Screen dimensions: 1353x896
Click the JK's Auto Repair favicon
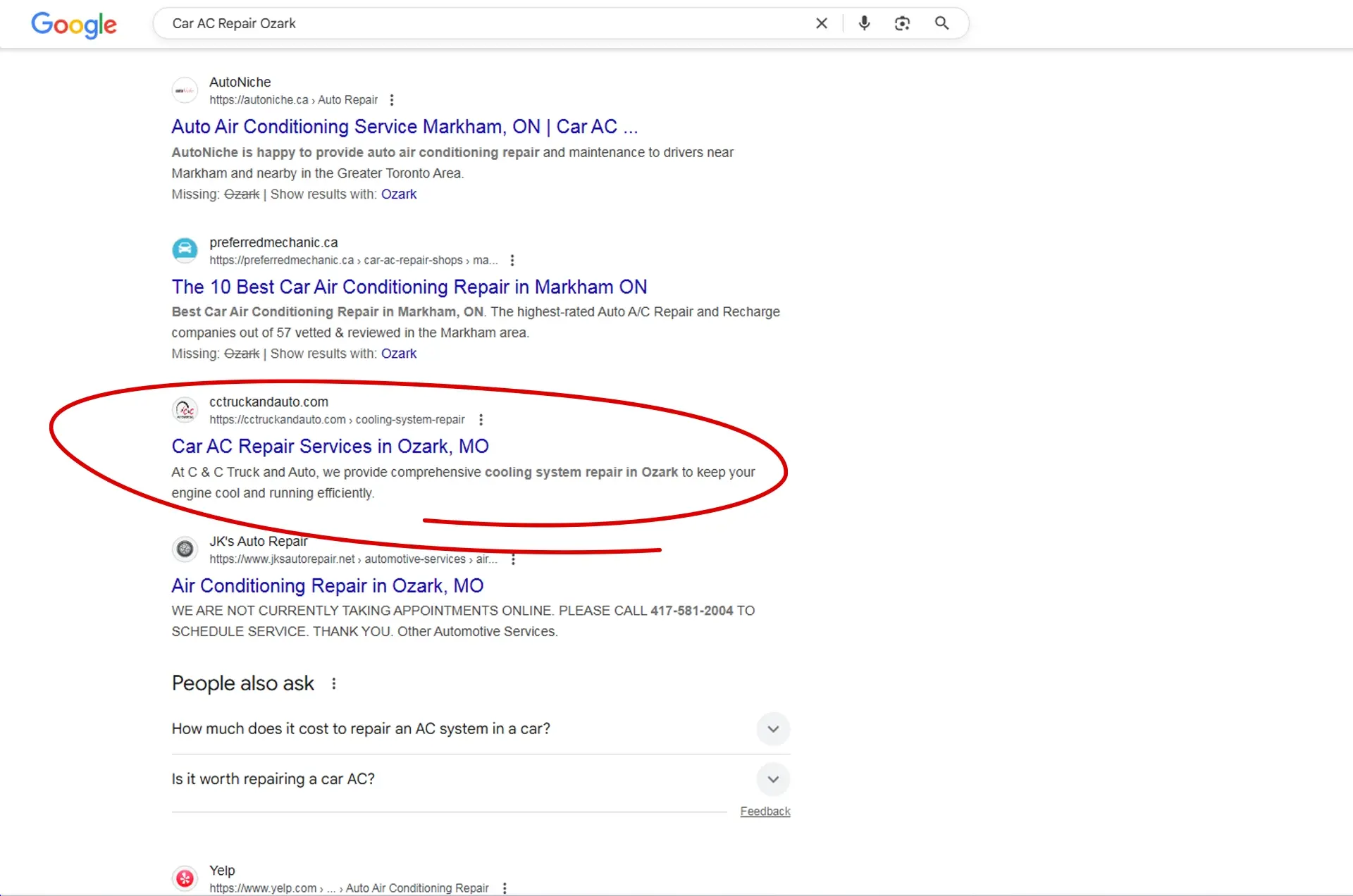coord(185,549)
